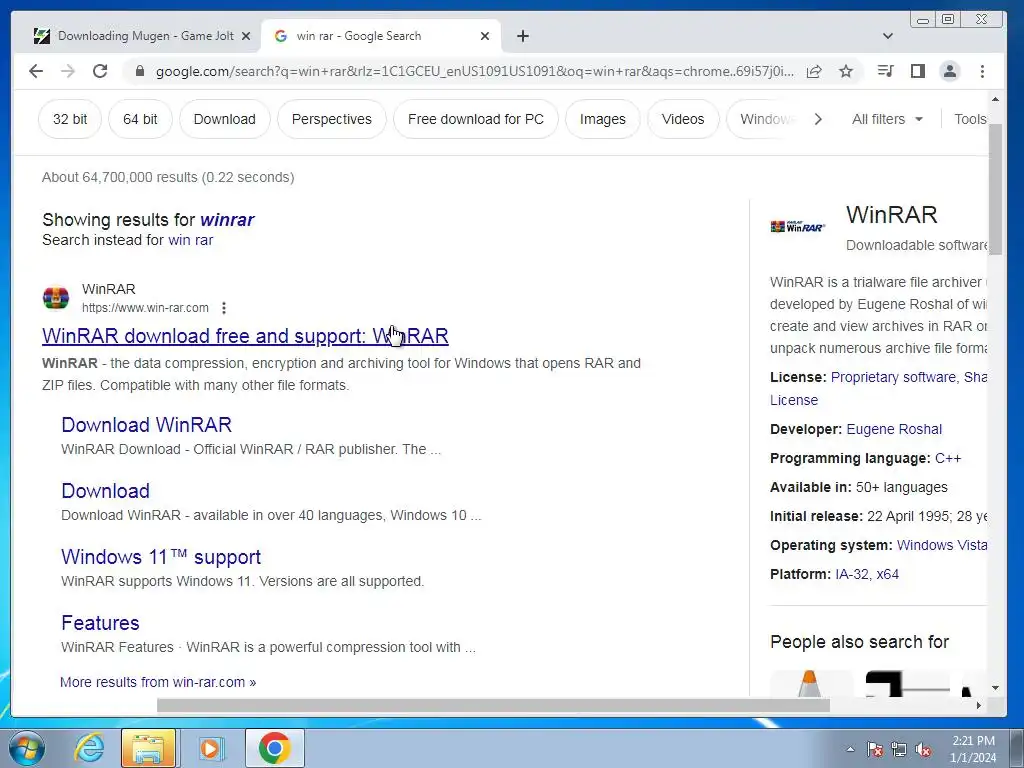Bookmark this page with the star icon
Screen dimensions: 1024x768
tap(846, 71)
